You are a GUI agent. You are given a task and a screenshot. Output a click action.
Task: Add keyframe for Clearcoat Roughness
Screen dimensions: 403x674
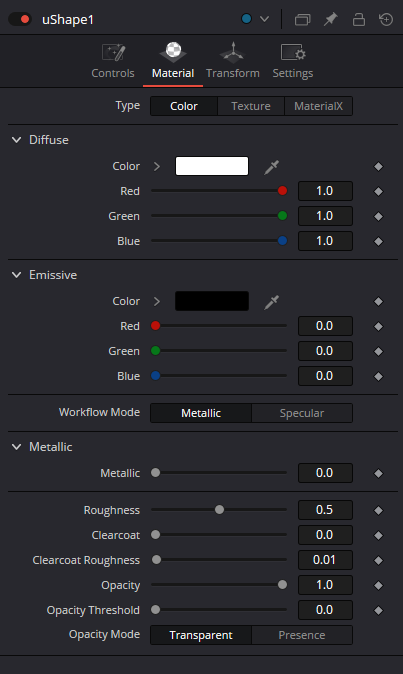[378, 560]
